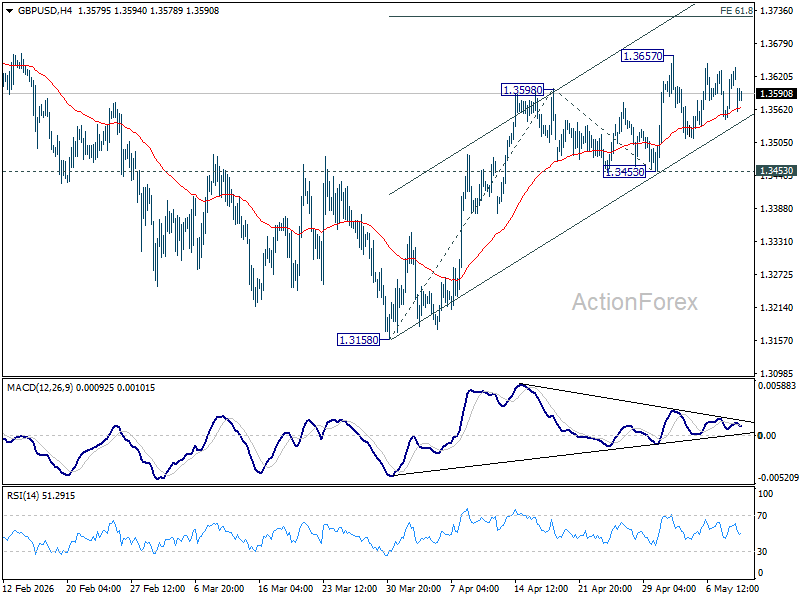Click the 29 Apr 04:00 time label

pyautogui.click(x=669, y=589)
